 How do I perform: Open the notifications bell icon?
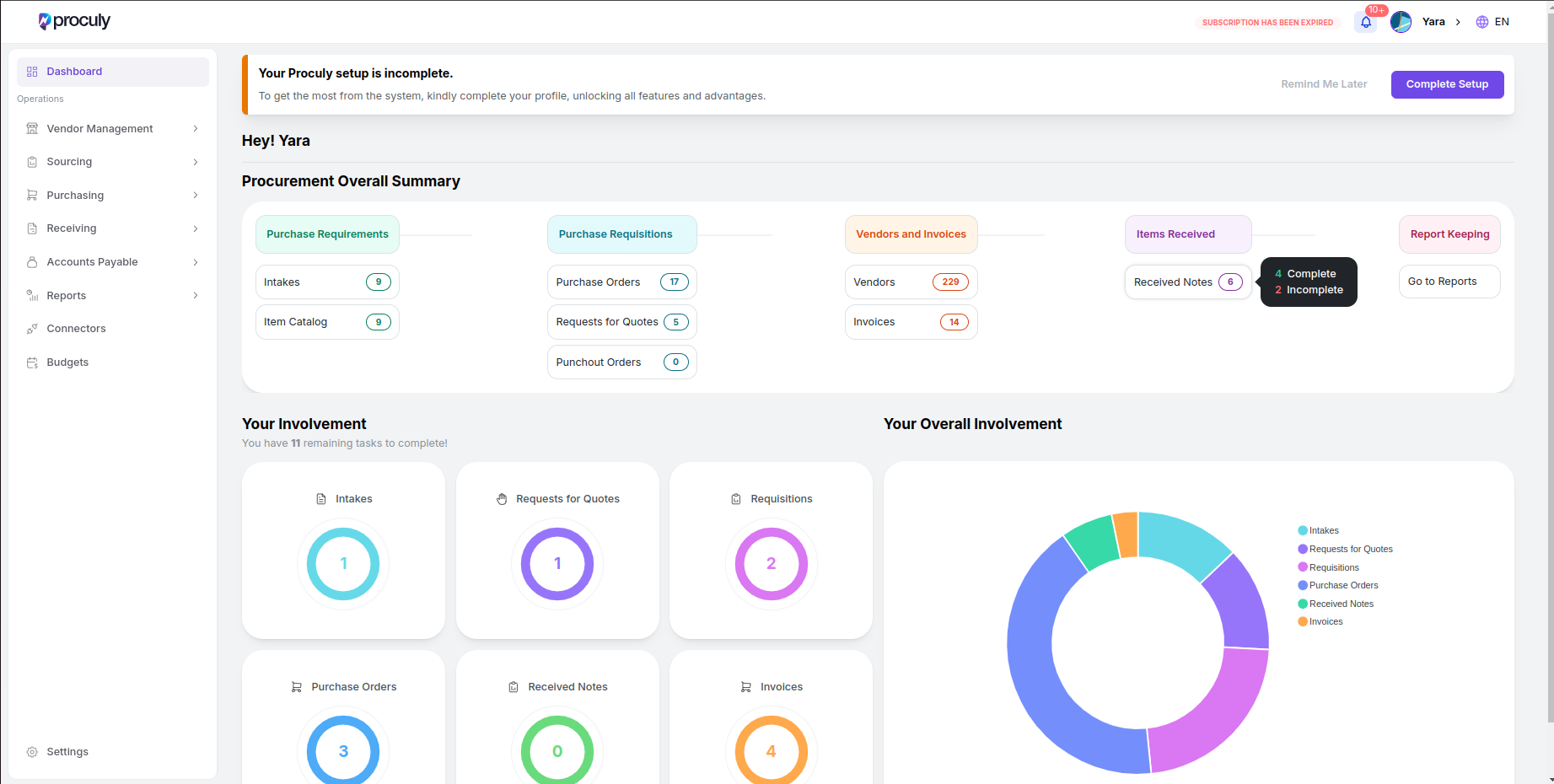click(1365, 22)
